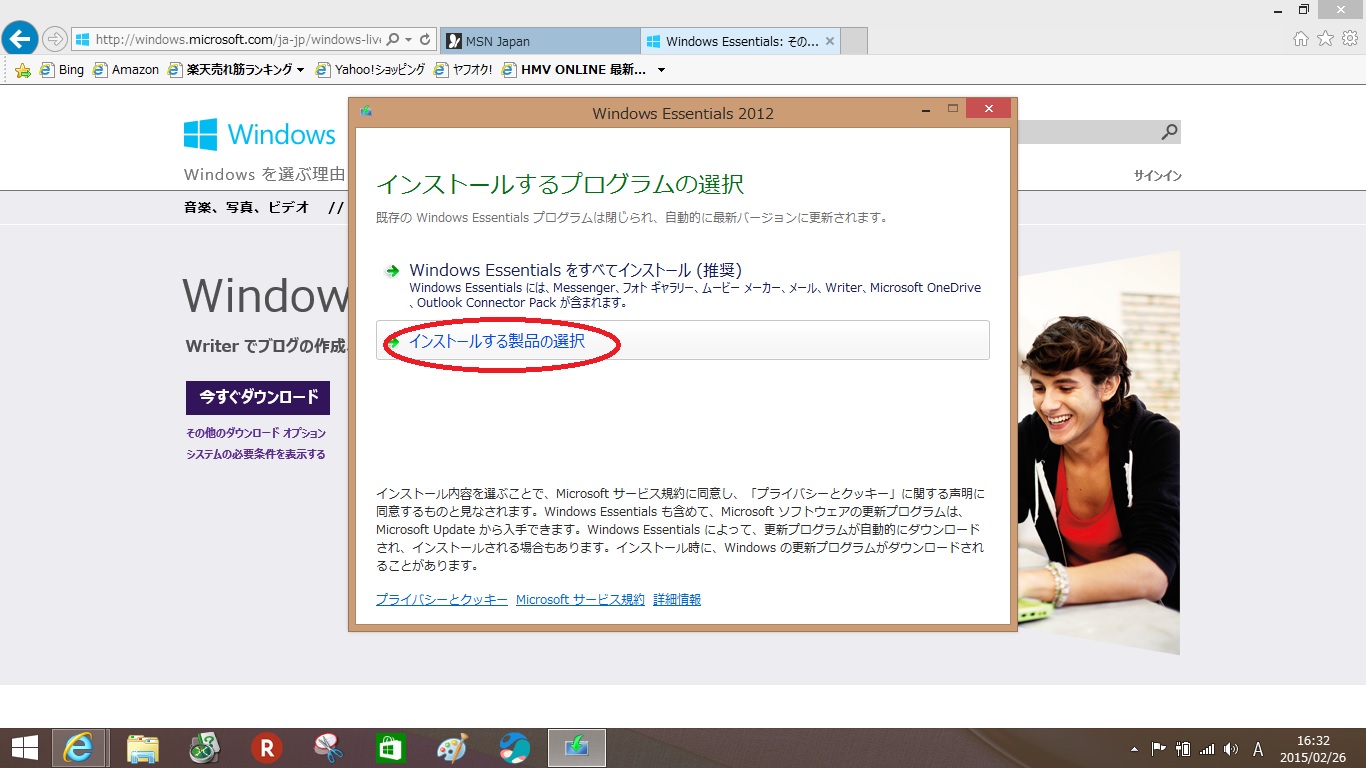Open the browser Tools gear icon
This screenshot has height=768, width=1366.
point(1350,39)
